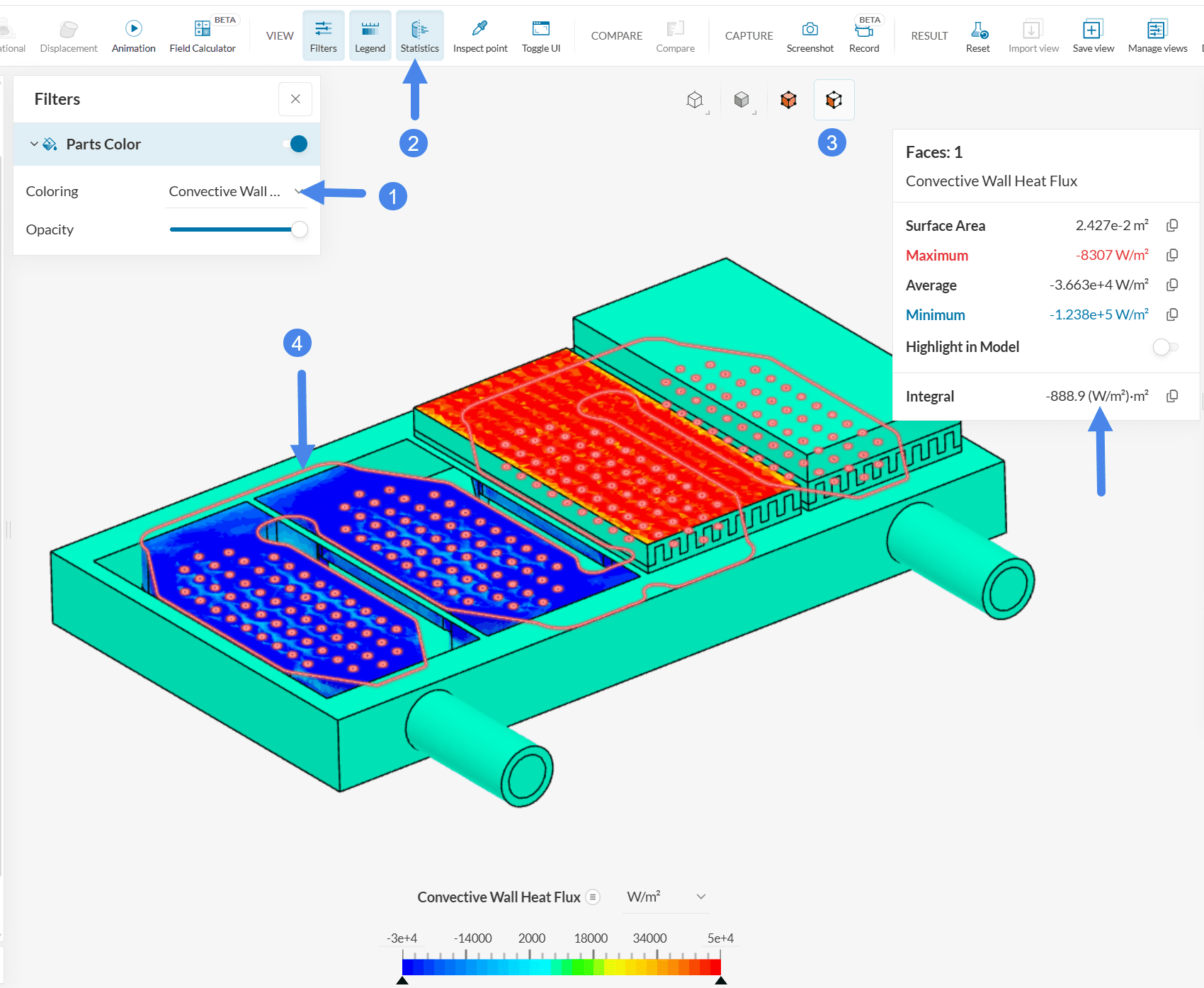The height and width of the screenshot is (988, 1204).
Task: Click the Inspect point eyedropper
Action: click(479, 35)
